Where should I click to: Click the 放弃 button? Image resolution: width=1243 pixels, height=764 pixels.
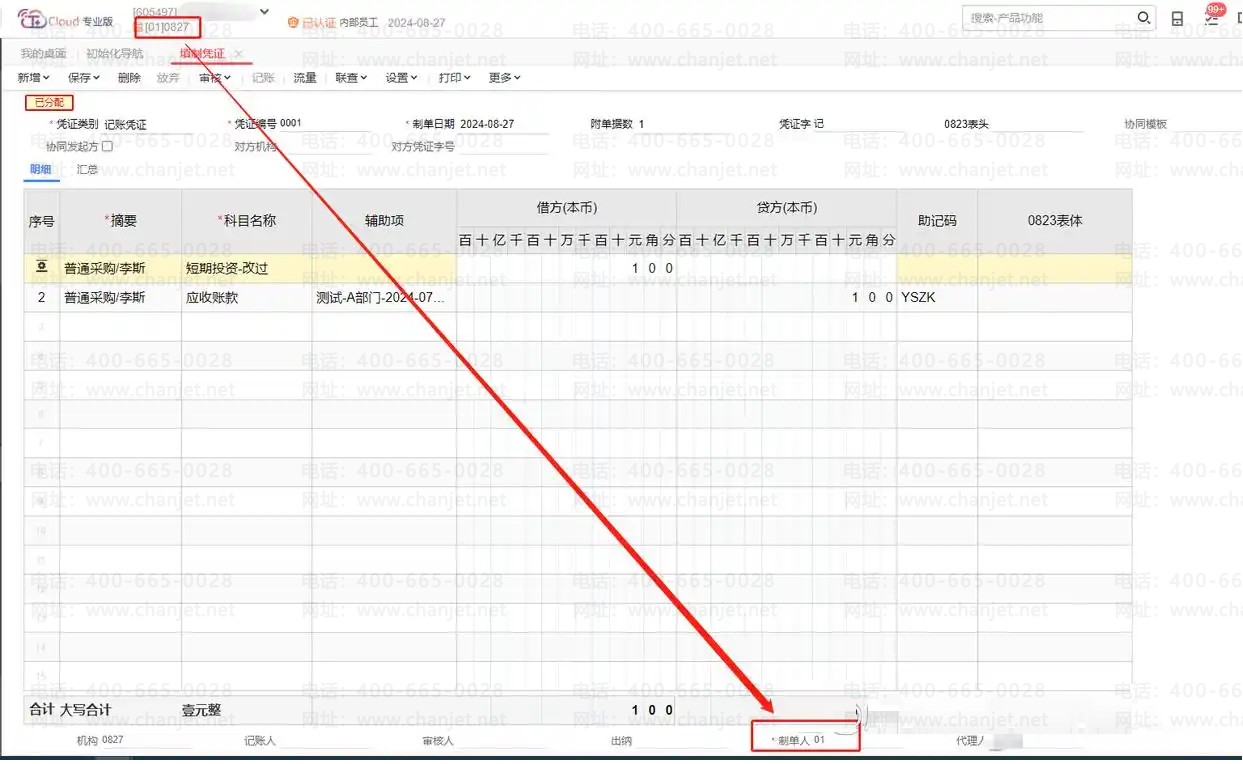pos(168,78)
